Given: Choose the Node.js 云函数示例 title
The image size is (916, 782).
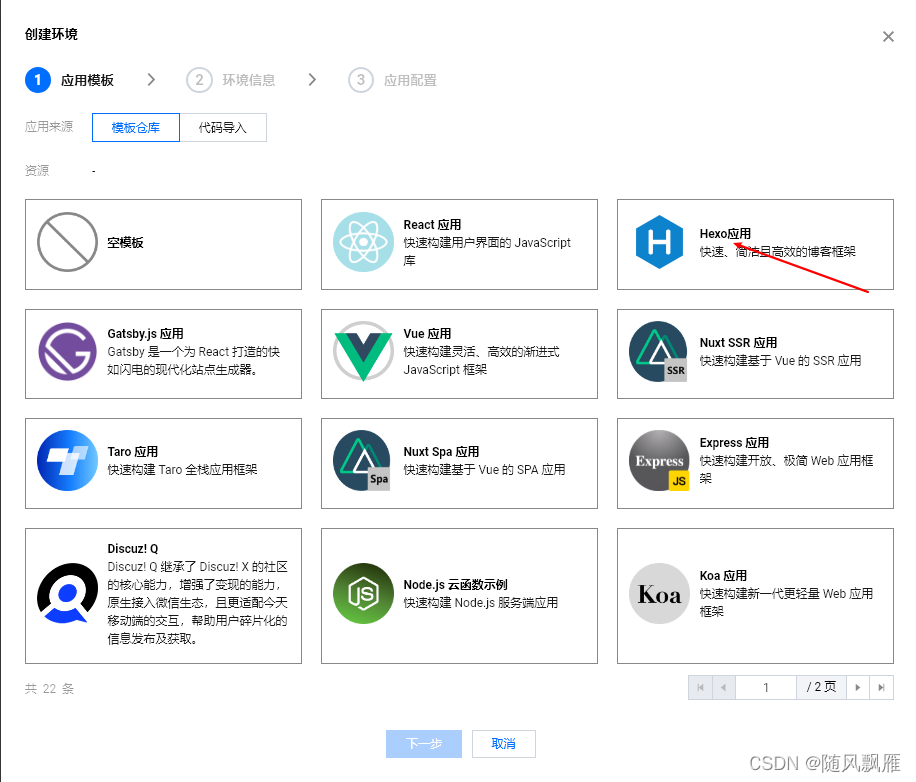Looking at the screenshot, I should pos(455,585).
